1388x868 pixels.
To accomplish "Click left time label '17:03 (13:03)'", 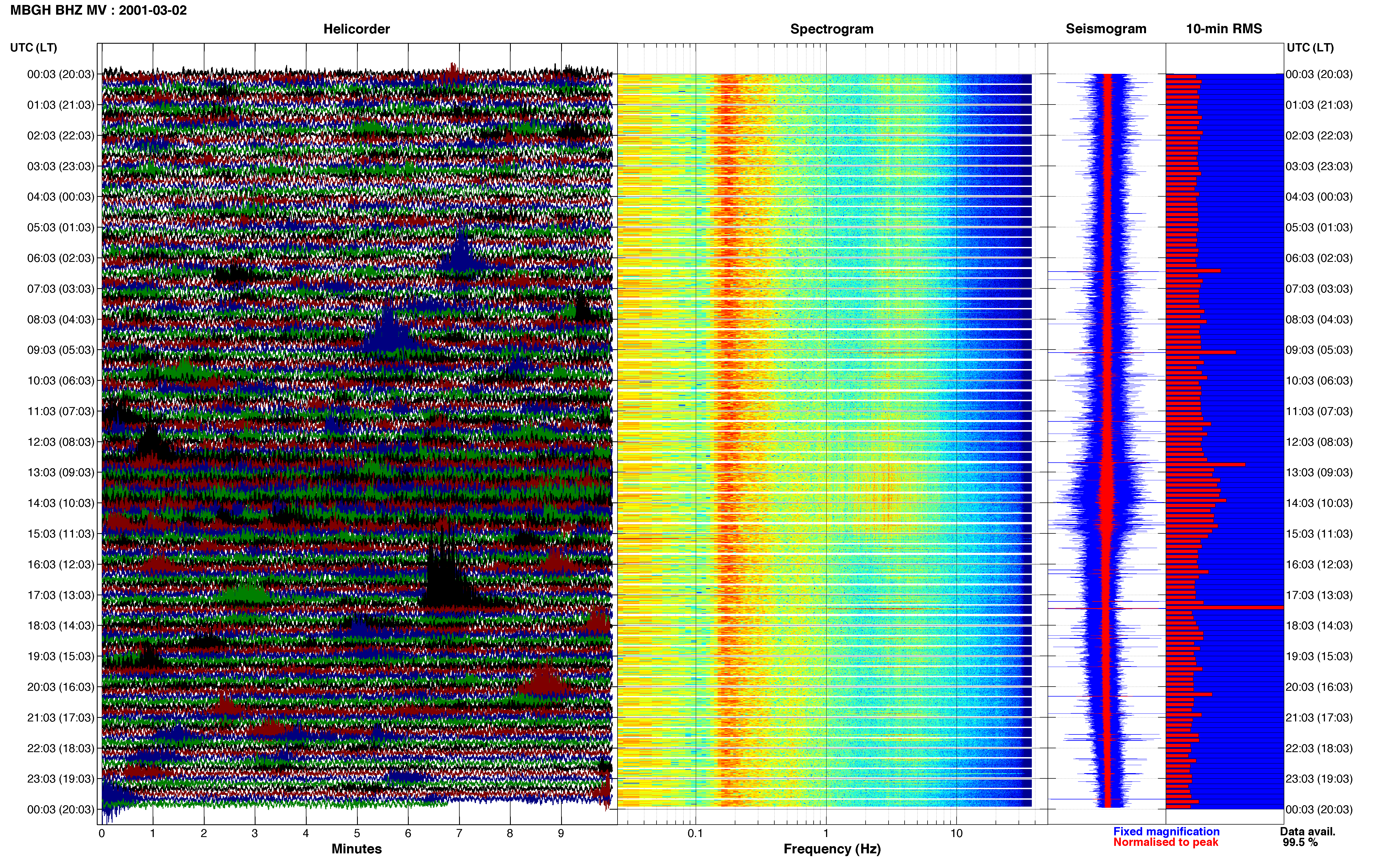I will (x=60, y=595).
